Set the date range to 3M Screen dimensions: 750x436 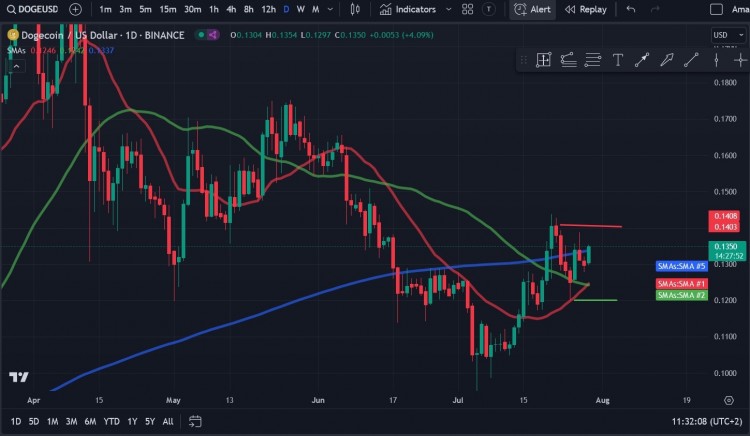(x=71, y=421)
